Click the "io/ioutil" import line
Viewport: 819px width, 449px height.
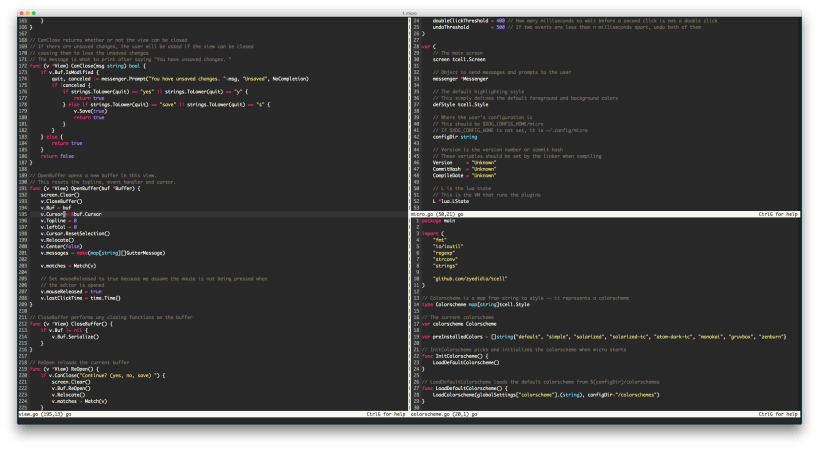tap(448, 246)
